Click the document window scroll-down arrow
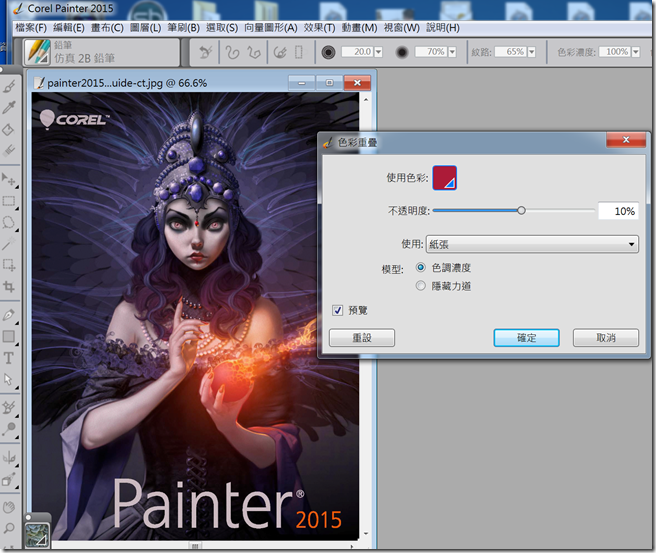This screenshot has height=553, width=656. coord(366,534)
